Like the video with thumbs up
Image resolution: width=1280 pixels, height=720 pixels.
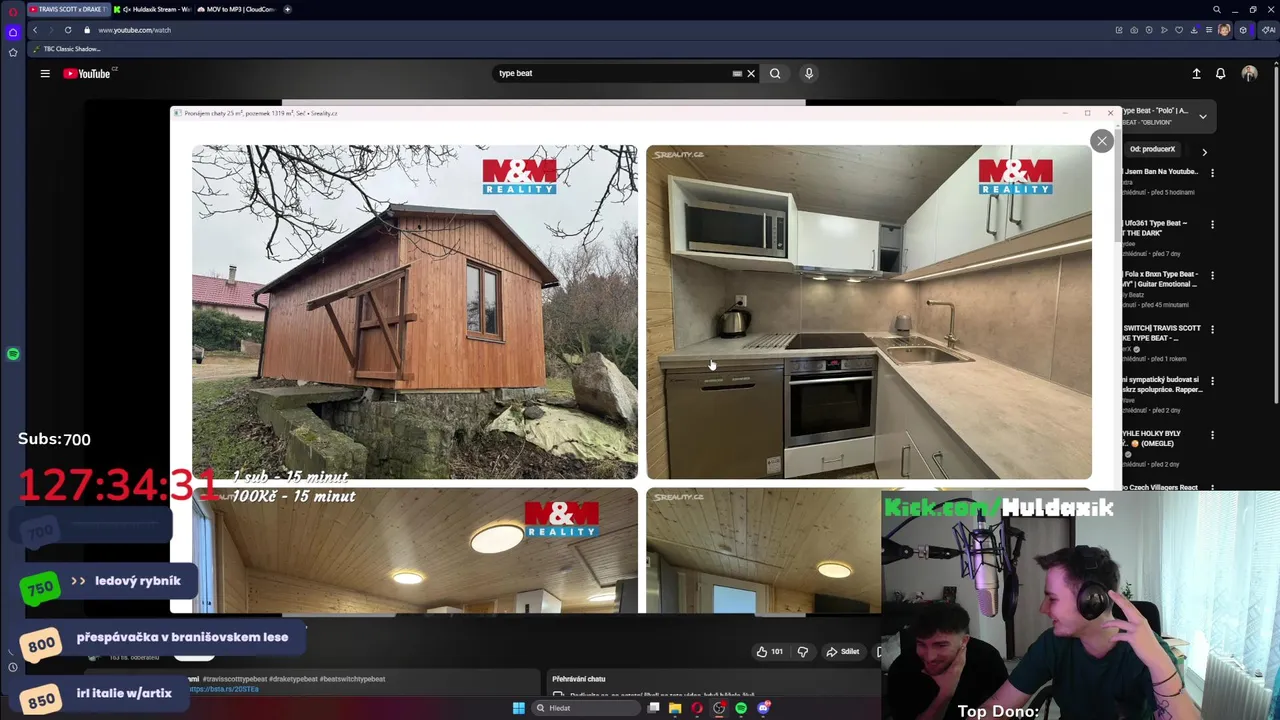(x=769, y=652)
